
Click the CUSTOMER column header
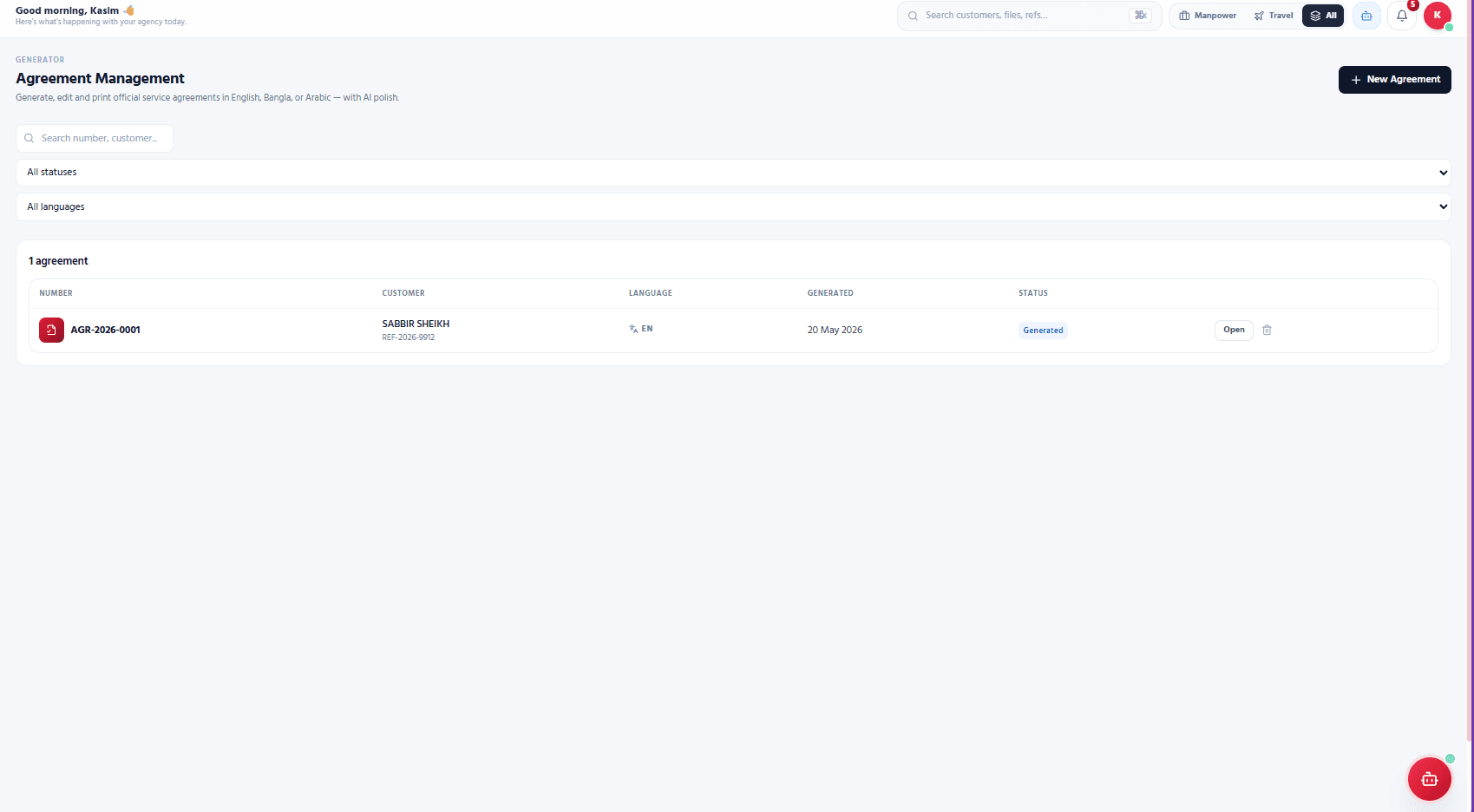pos(403,293)
